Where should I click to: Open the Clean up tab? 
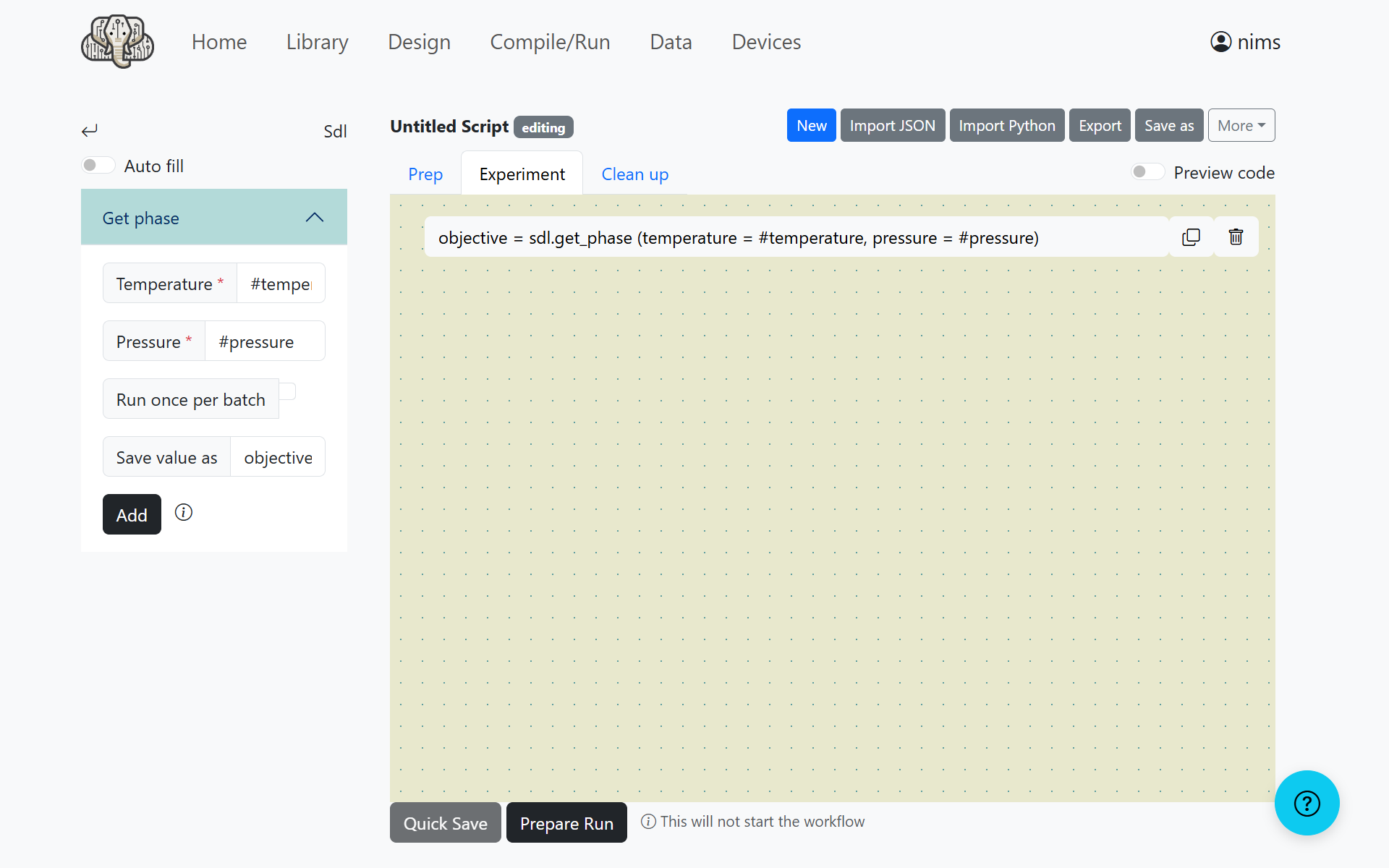pos(634,174)
